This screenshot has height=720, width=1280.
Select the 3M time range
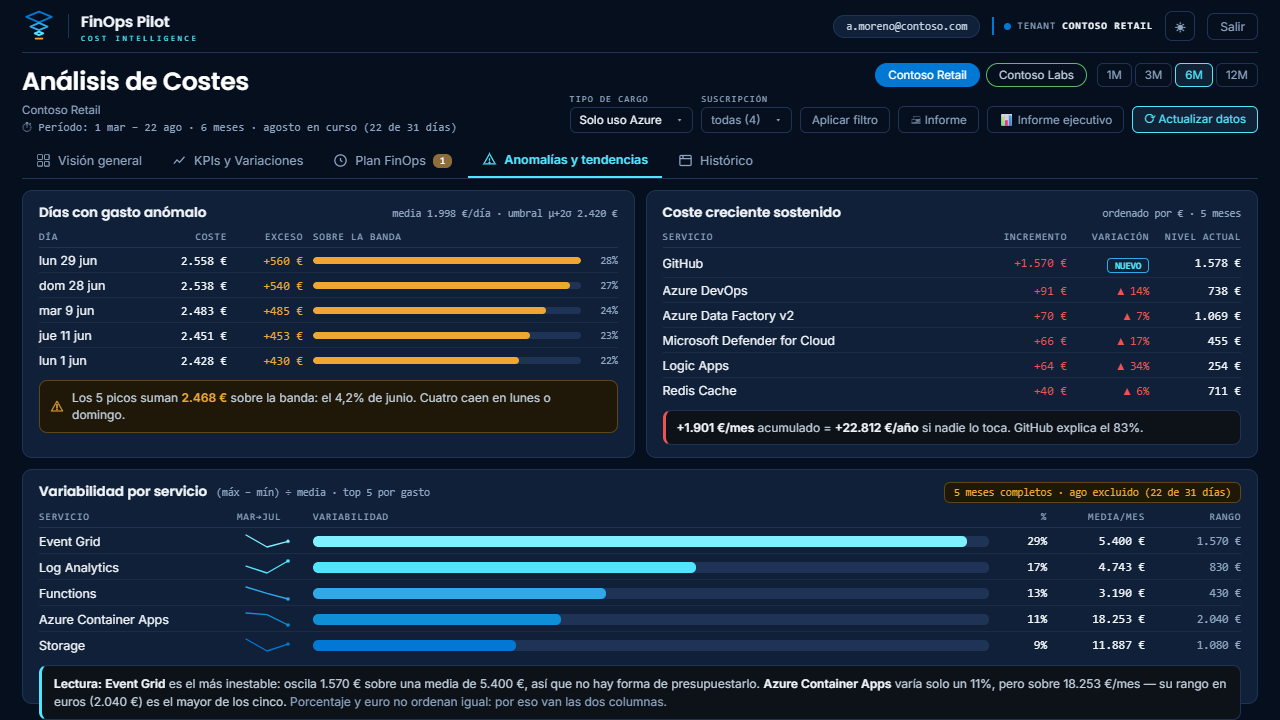[x=1153, y=75]
